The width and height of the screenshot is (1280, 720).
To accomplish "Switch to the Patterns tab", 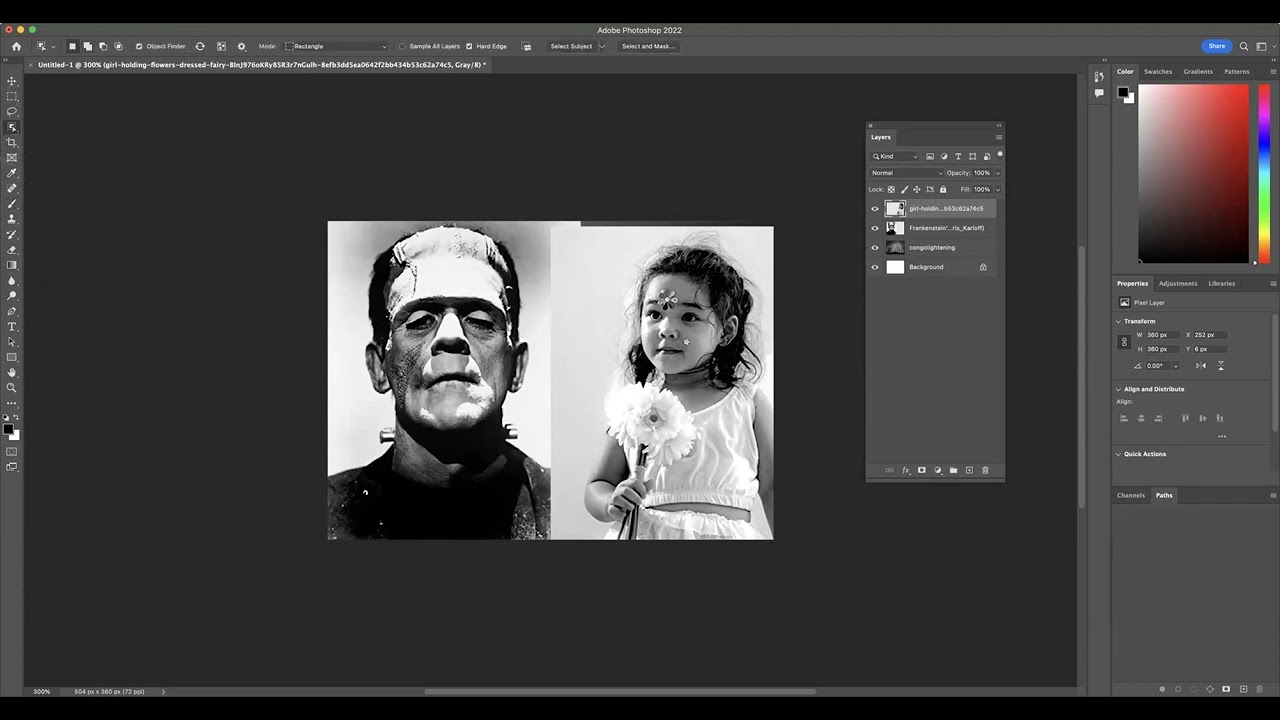I will click(x=1237, y=72).
